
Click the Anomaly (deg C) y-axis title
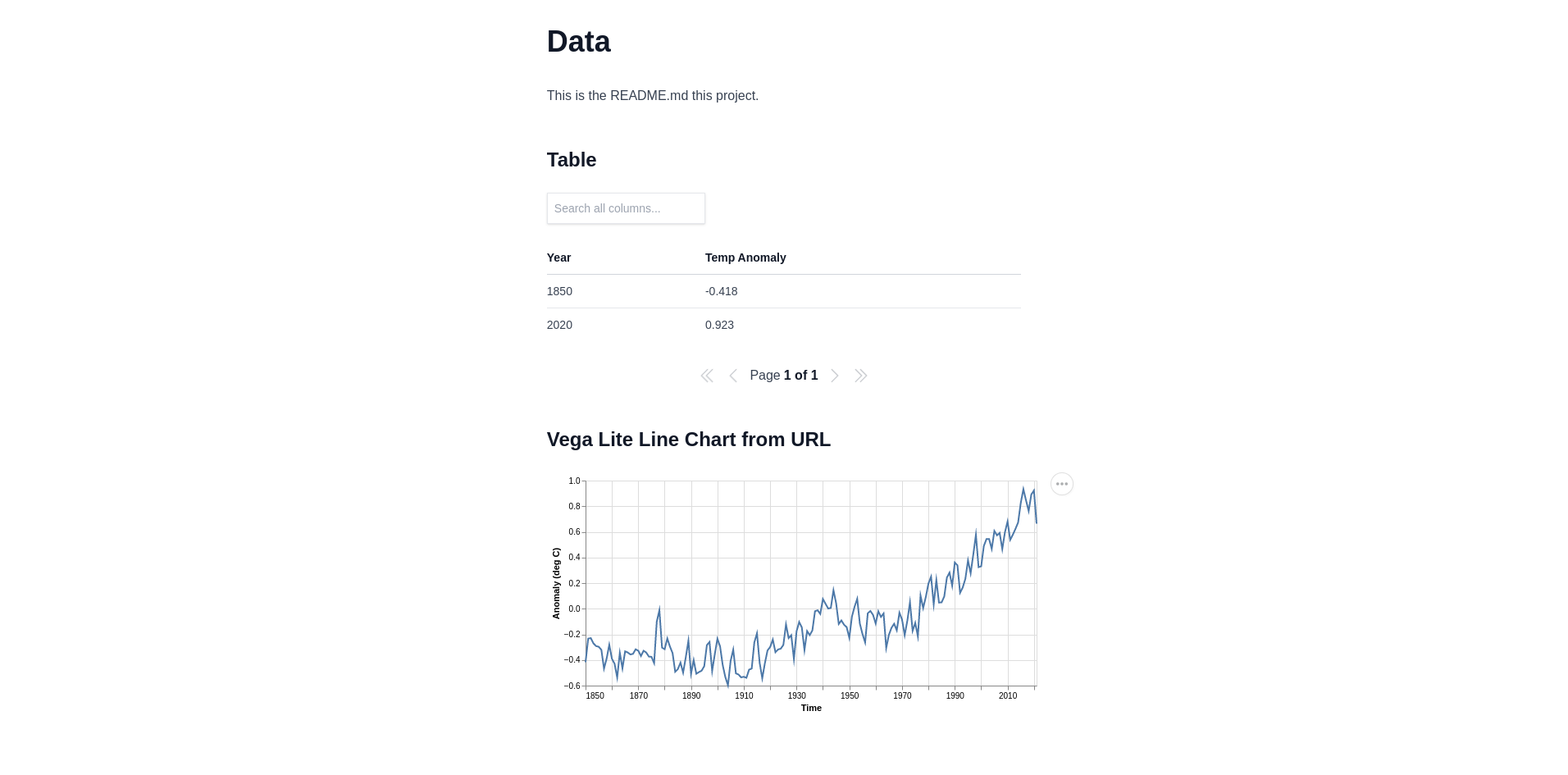pos(556,583)
